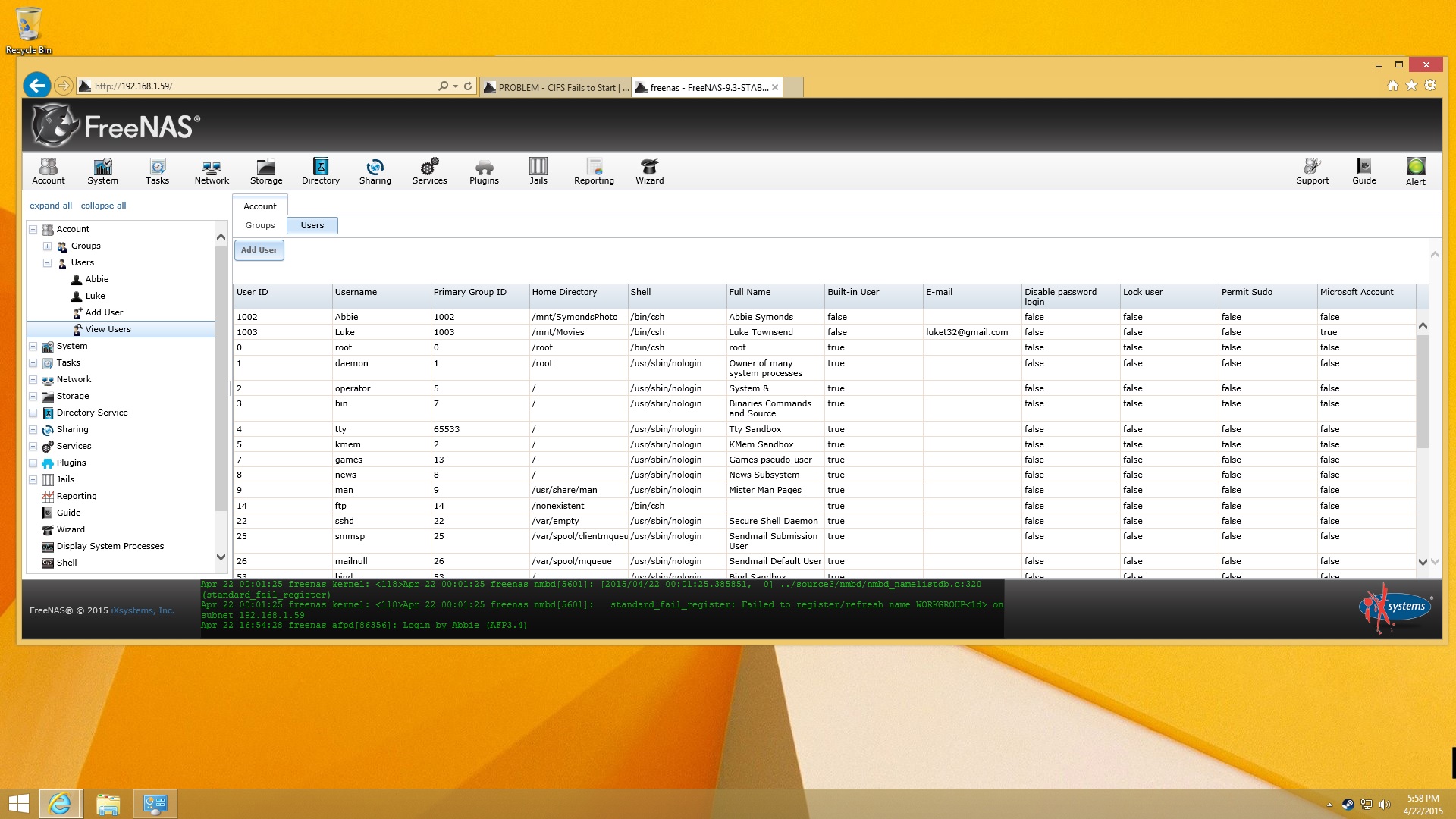Open Reporting in the sidebar tree

[x=77, y=496]
